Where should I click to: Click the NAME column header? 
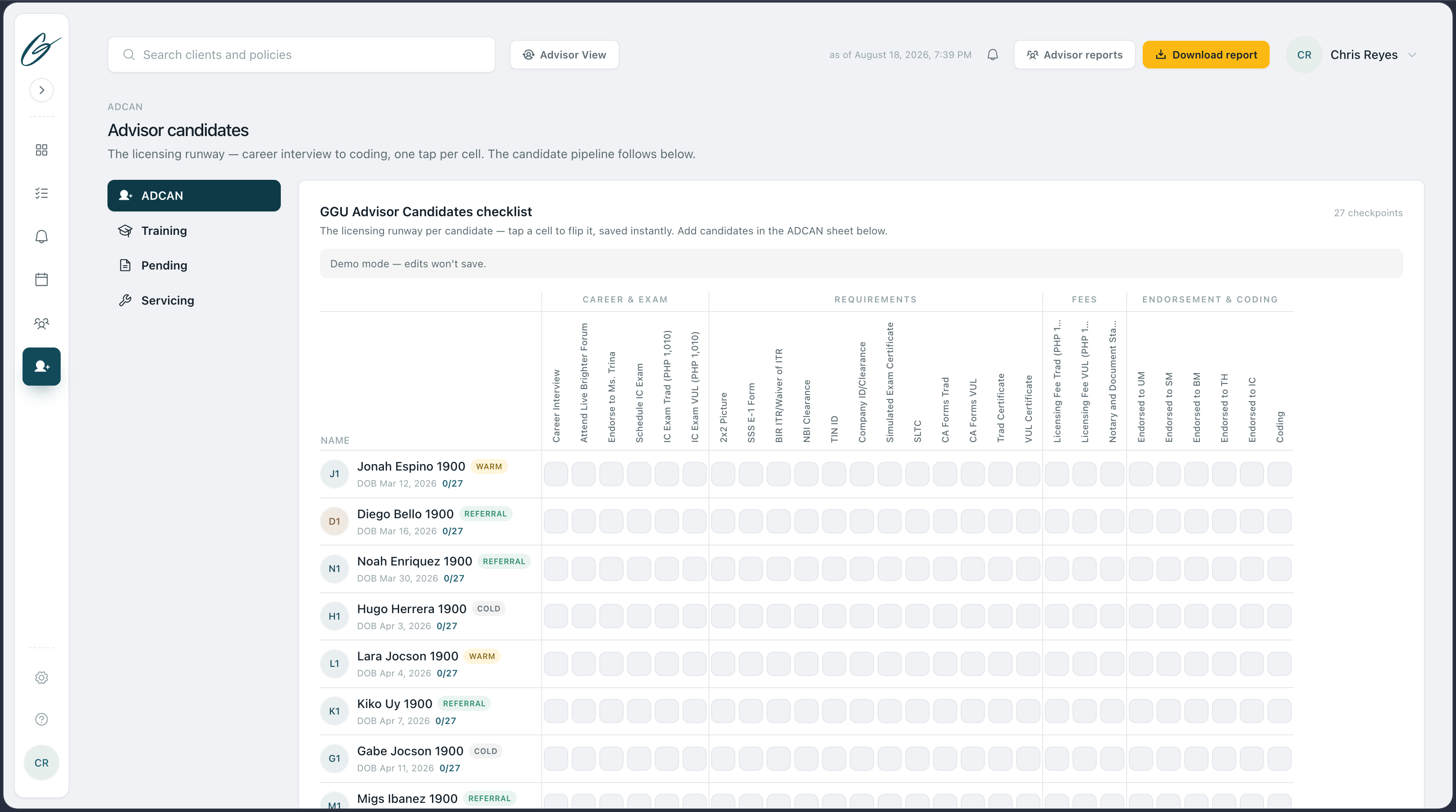335,440
